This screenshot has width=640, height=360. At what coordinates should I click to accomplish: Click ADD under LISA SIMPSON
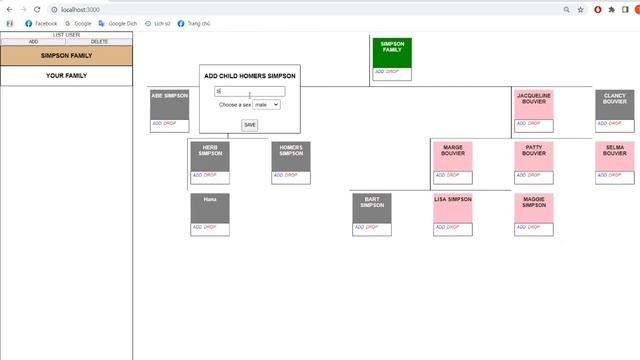click(440, 227)
